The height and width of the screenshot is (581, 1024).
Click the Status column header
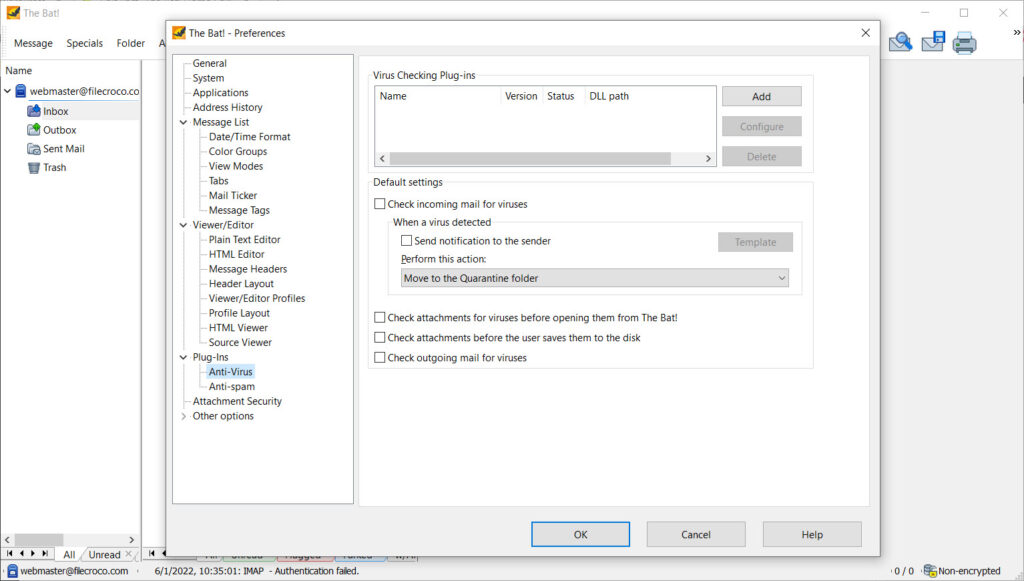tap(561, 96)
